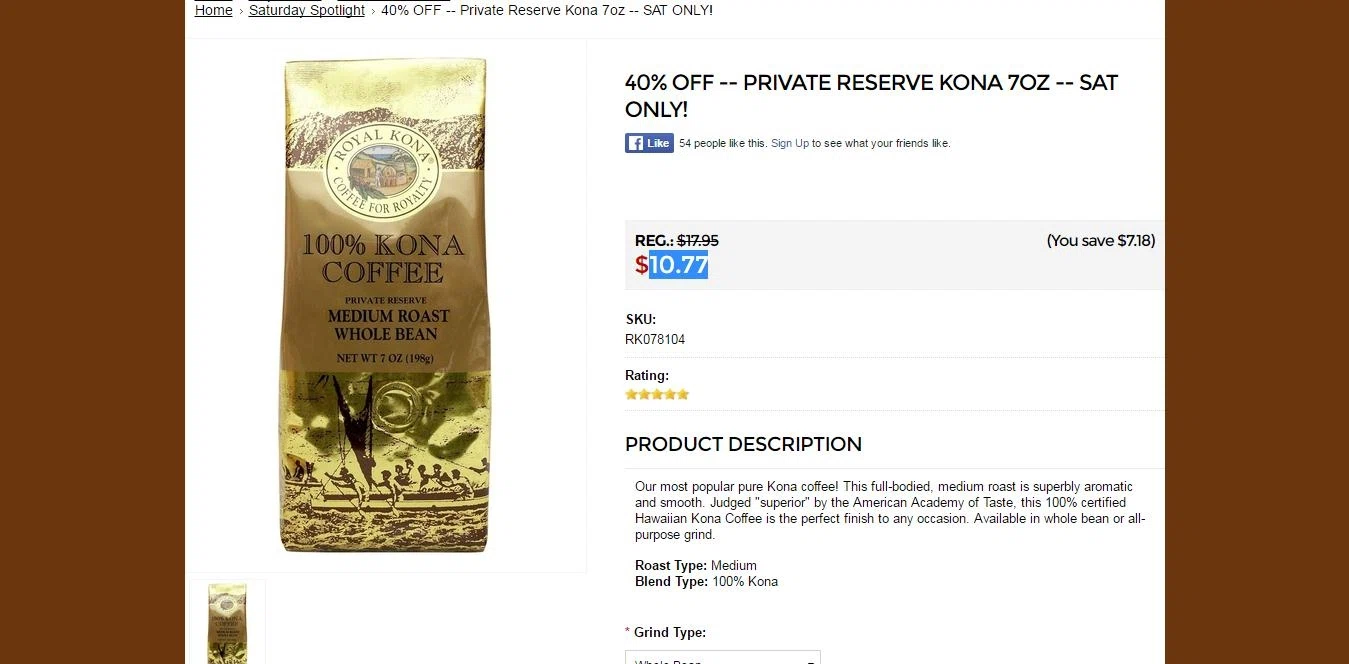Click the SKU number RK078104
Viewport: 1349px width, 664px height.
click(x=655, y=339)
